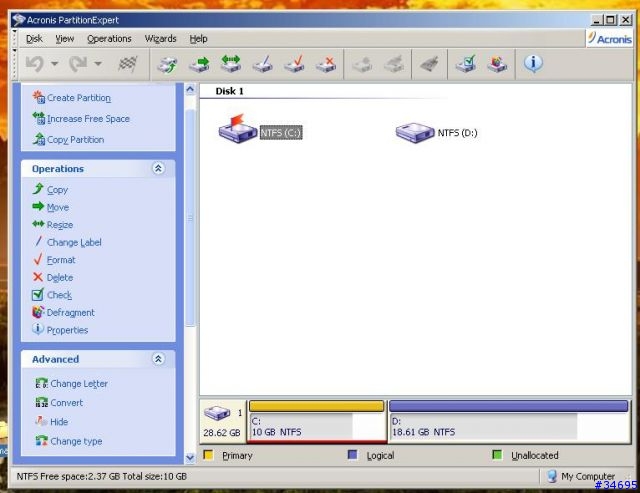The height and width of the screenshot is (493, 640).
Task: Click the Disk 1 header text
Action: pyautogui.click(x=229, y=91)
